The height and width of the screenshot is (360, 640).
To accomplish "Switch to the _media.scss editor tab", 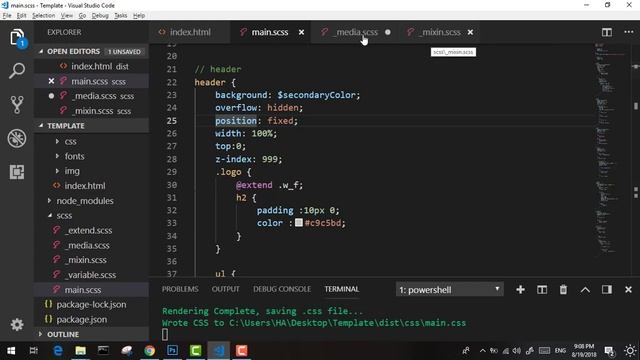I will pos(356,32).
